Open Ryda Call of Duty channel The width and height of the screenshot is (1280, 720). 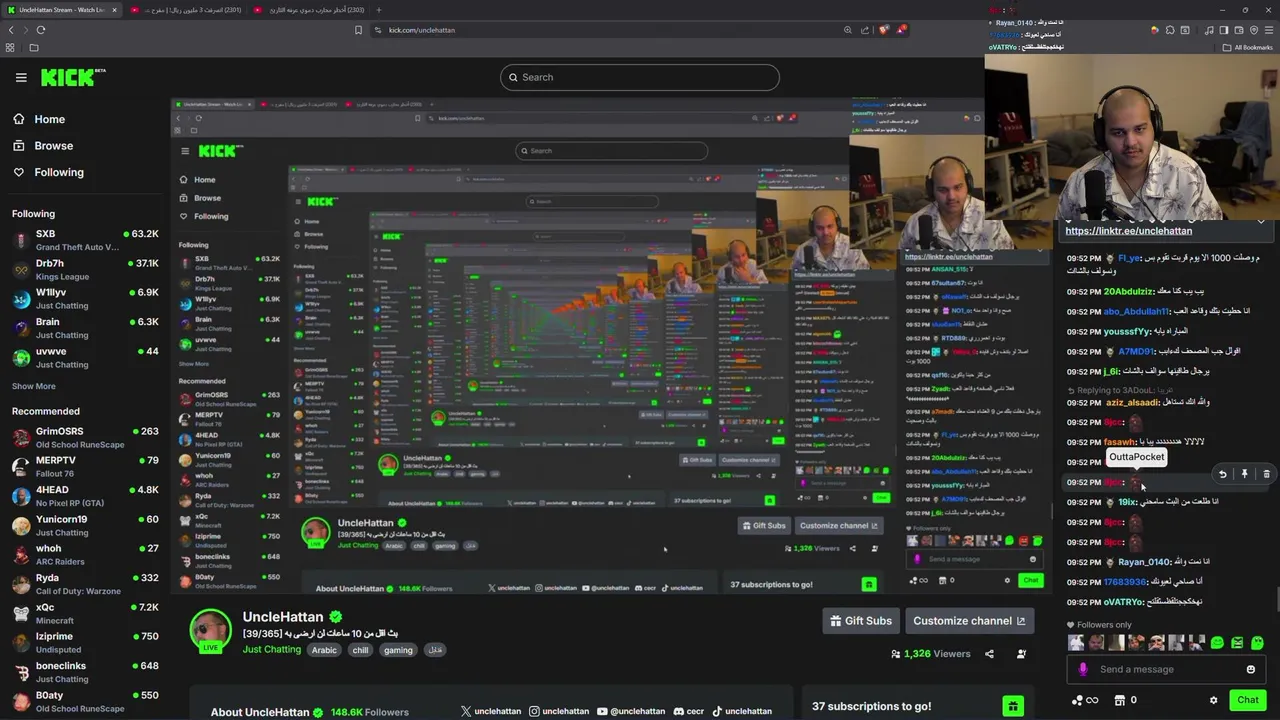[84, 584]
